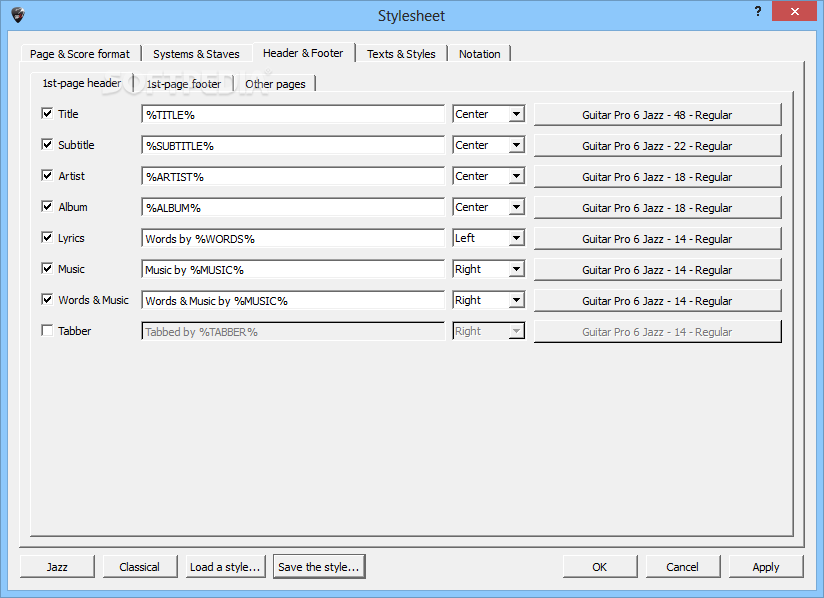Screen dimensions: 824x598
Task: Expand the Artist alignment dropdown
Action: click(x=489, y=176)
